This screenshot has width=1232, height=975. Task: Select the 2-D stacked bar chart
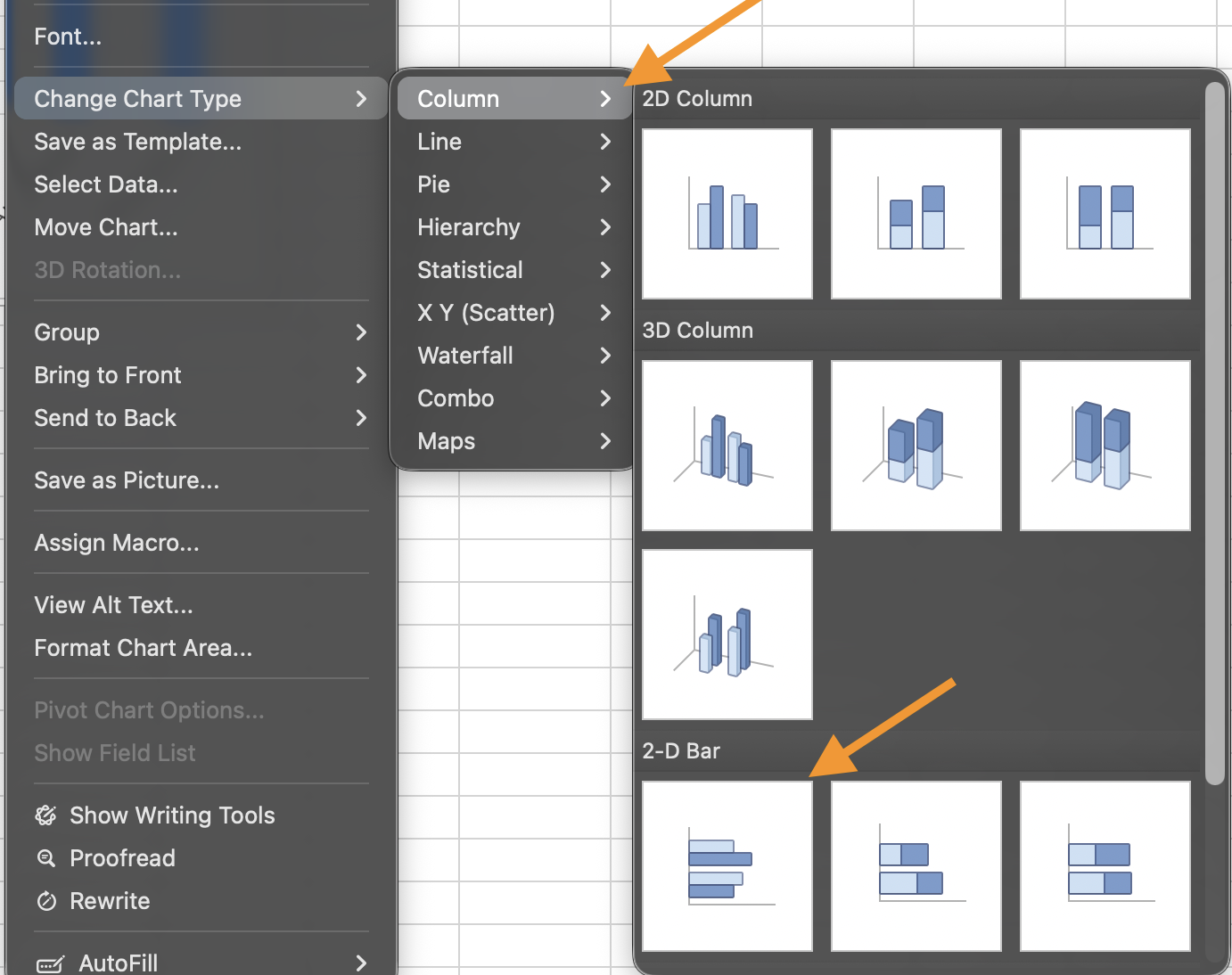tap(916, 866)
